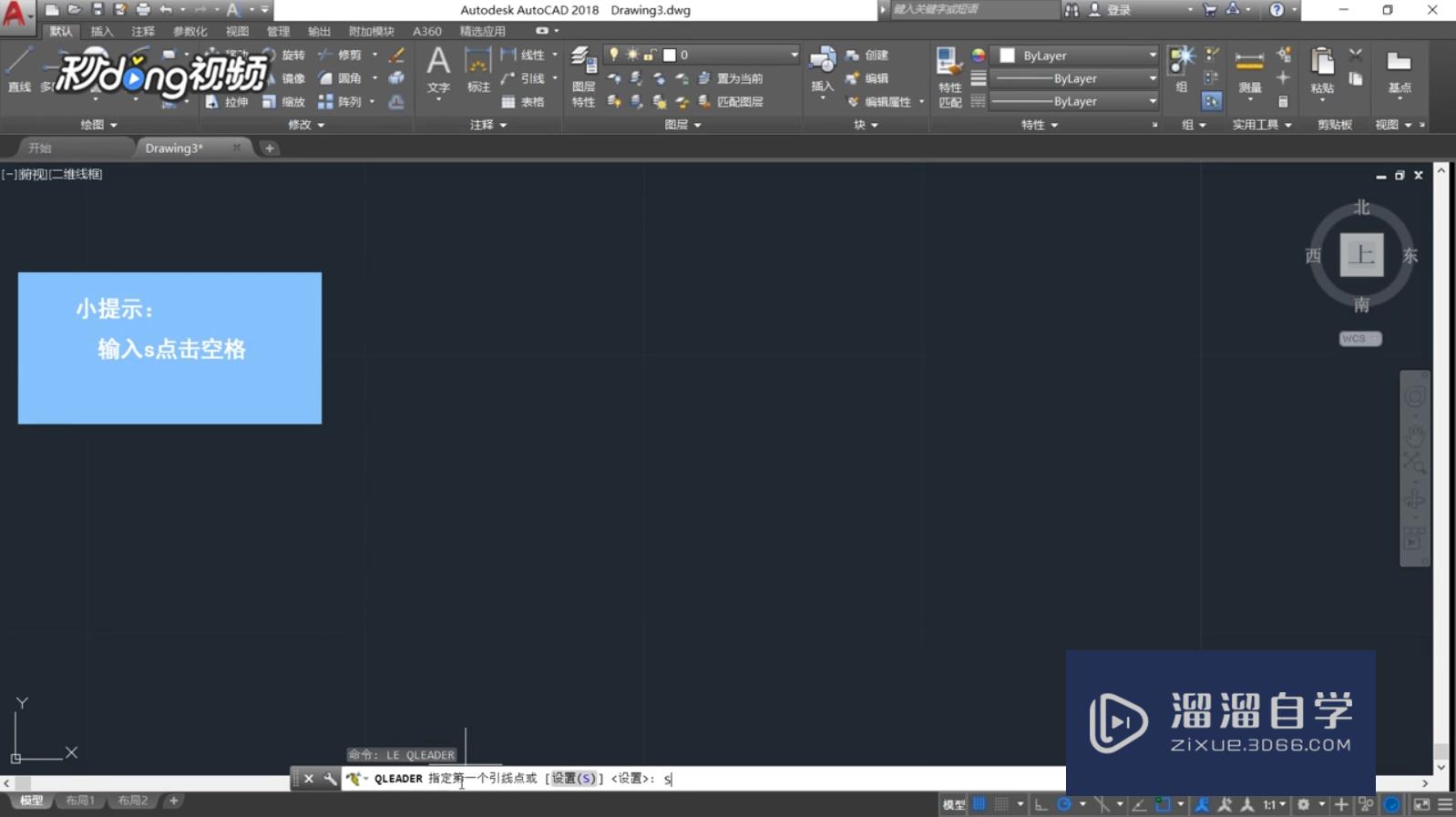Click the Stretch (拉伸) tool
Viewport: 1456px width, 817px height.
point(227,102)
